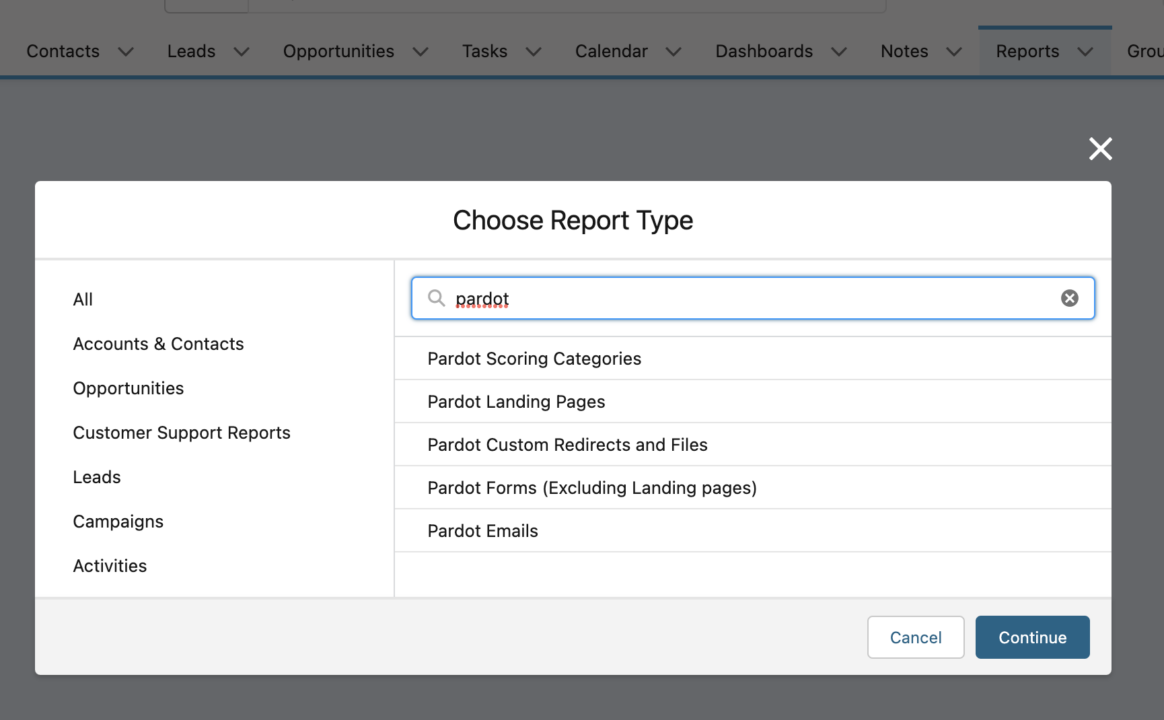Open the Notes dropdown chevron

[954, 51]
